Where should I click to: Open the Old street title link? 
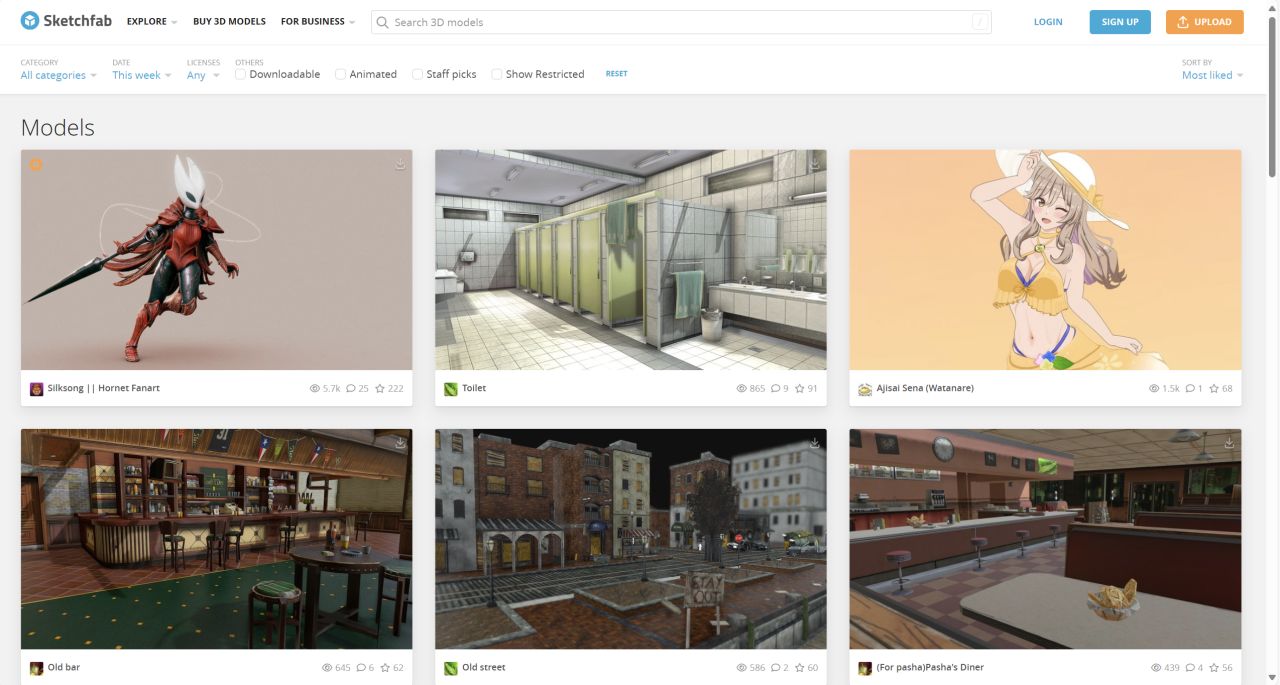[484, 667]
